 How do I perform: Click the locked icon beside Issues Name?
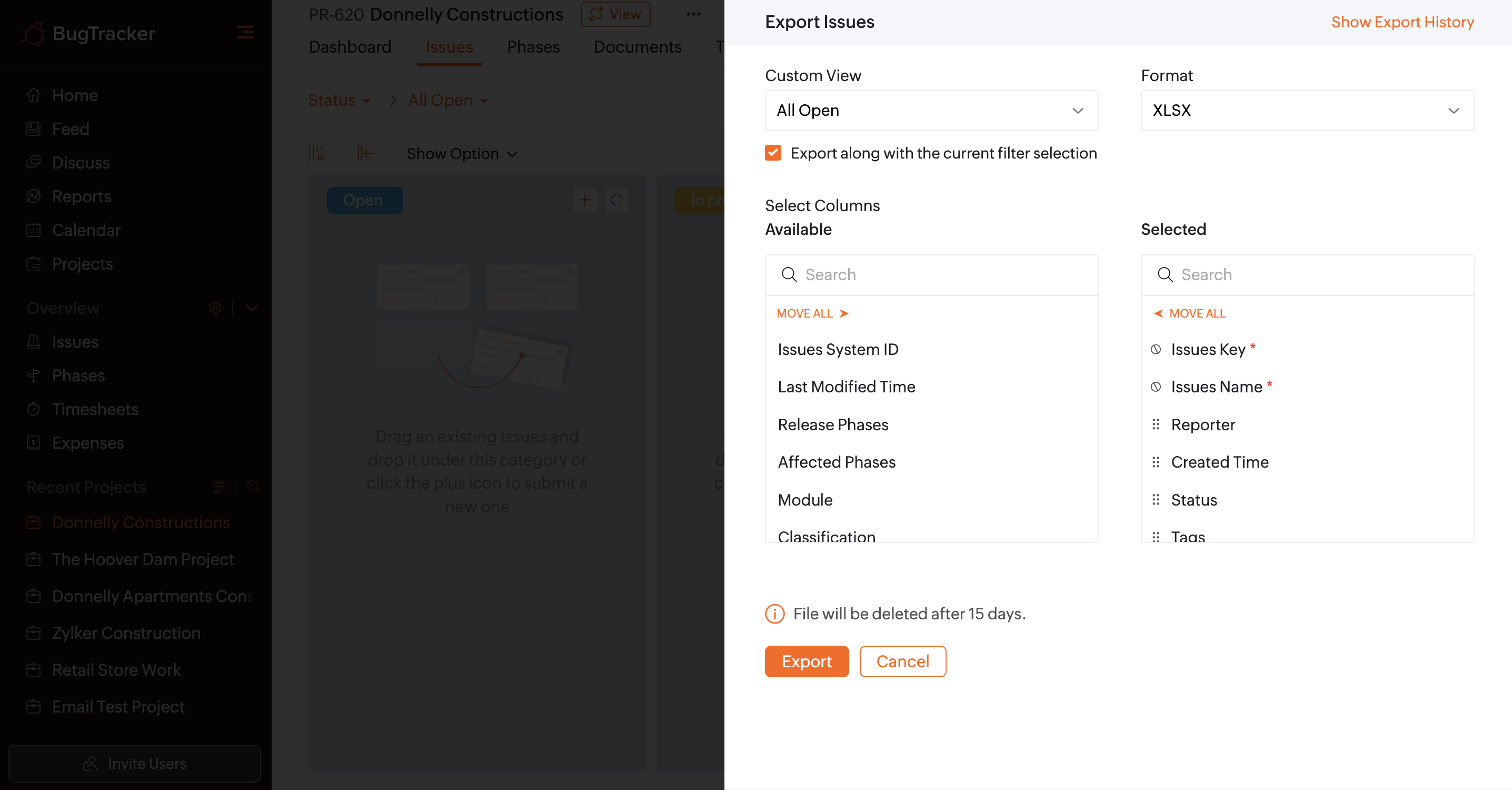tap(1155, 387)
